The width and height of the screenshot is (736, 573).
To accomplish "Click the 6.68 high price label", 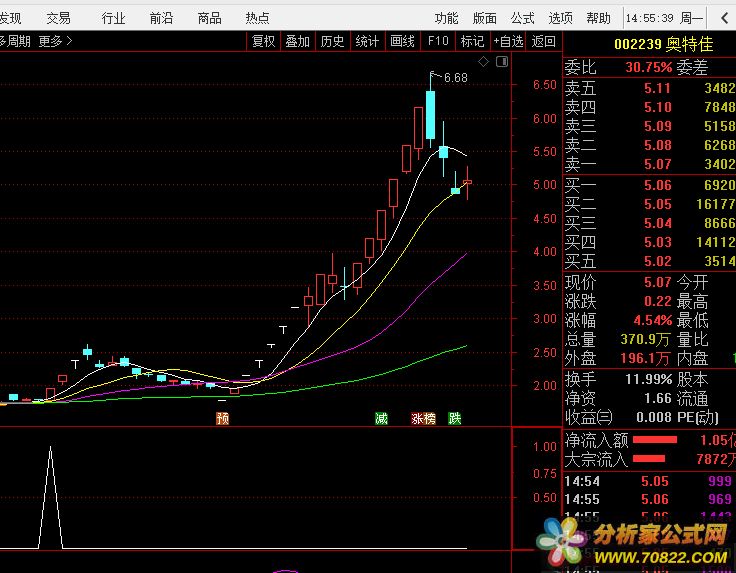I will pos(456,78).
